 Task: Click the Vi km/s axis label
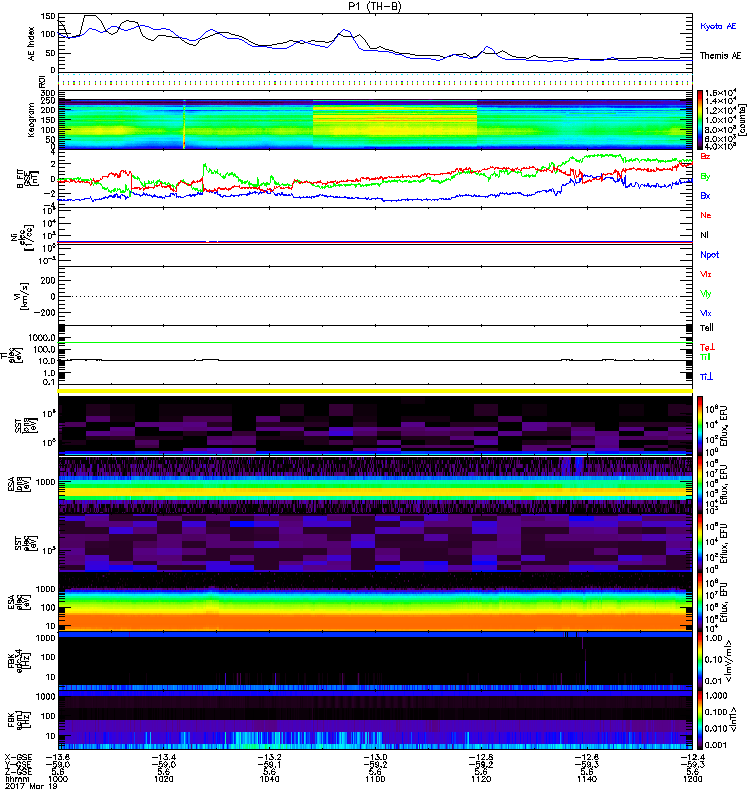pyautogui.click(x=22, y=296)
